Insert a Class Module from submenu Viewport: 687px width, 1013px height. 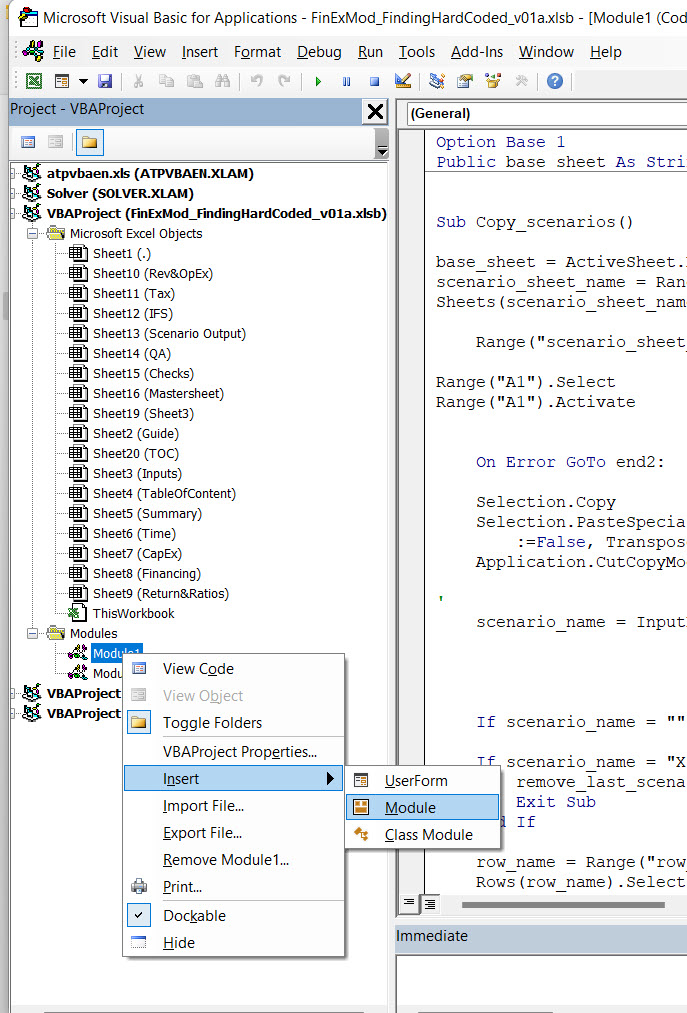click(423, 835)
